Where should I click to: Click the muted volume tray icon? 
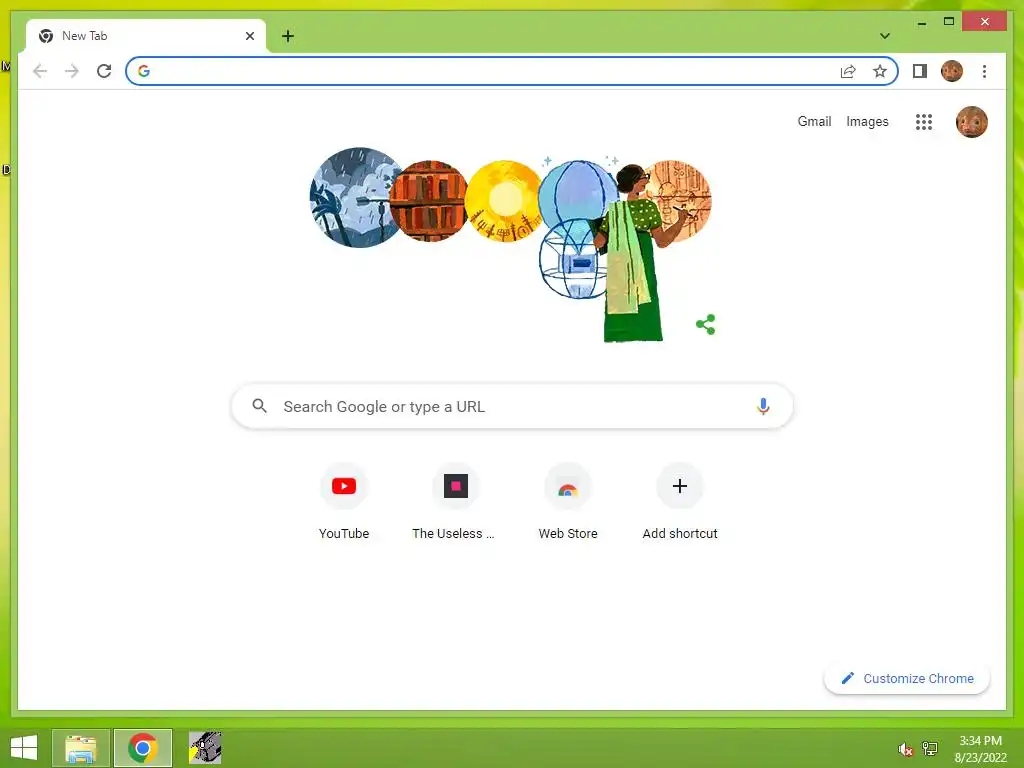(905, 749)
